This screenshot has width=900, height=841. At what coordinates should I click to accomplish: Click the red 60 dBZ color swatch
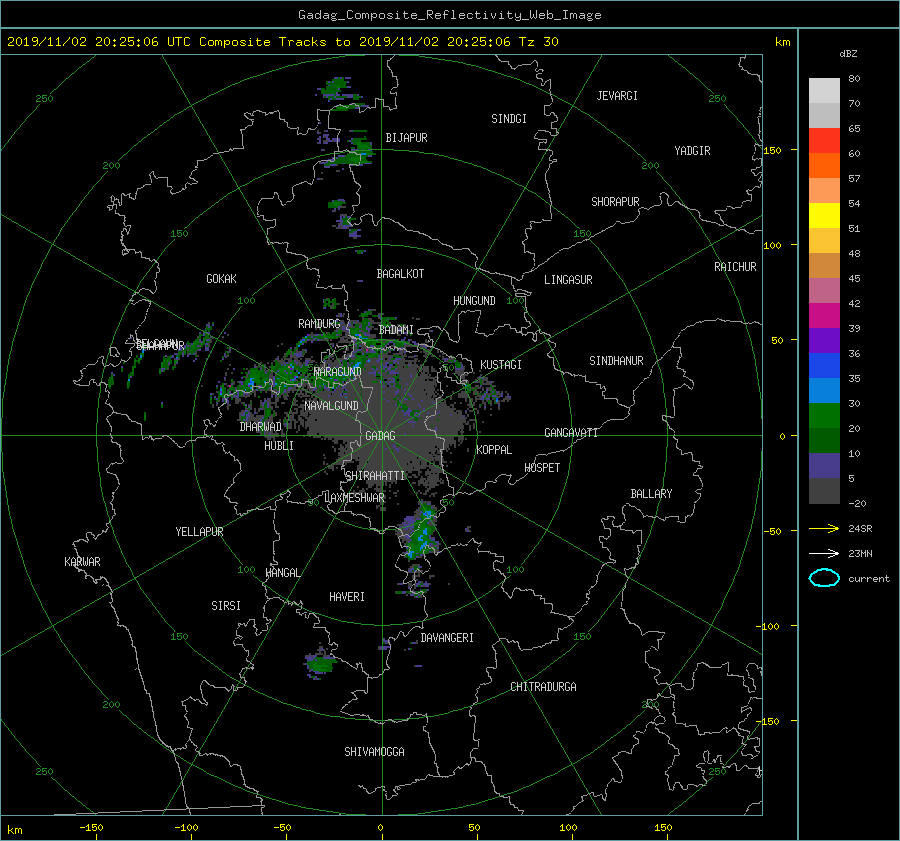[824, 140]
